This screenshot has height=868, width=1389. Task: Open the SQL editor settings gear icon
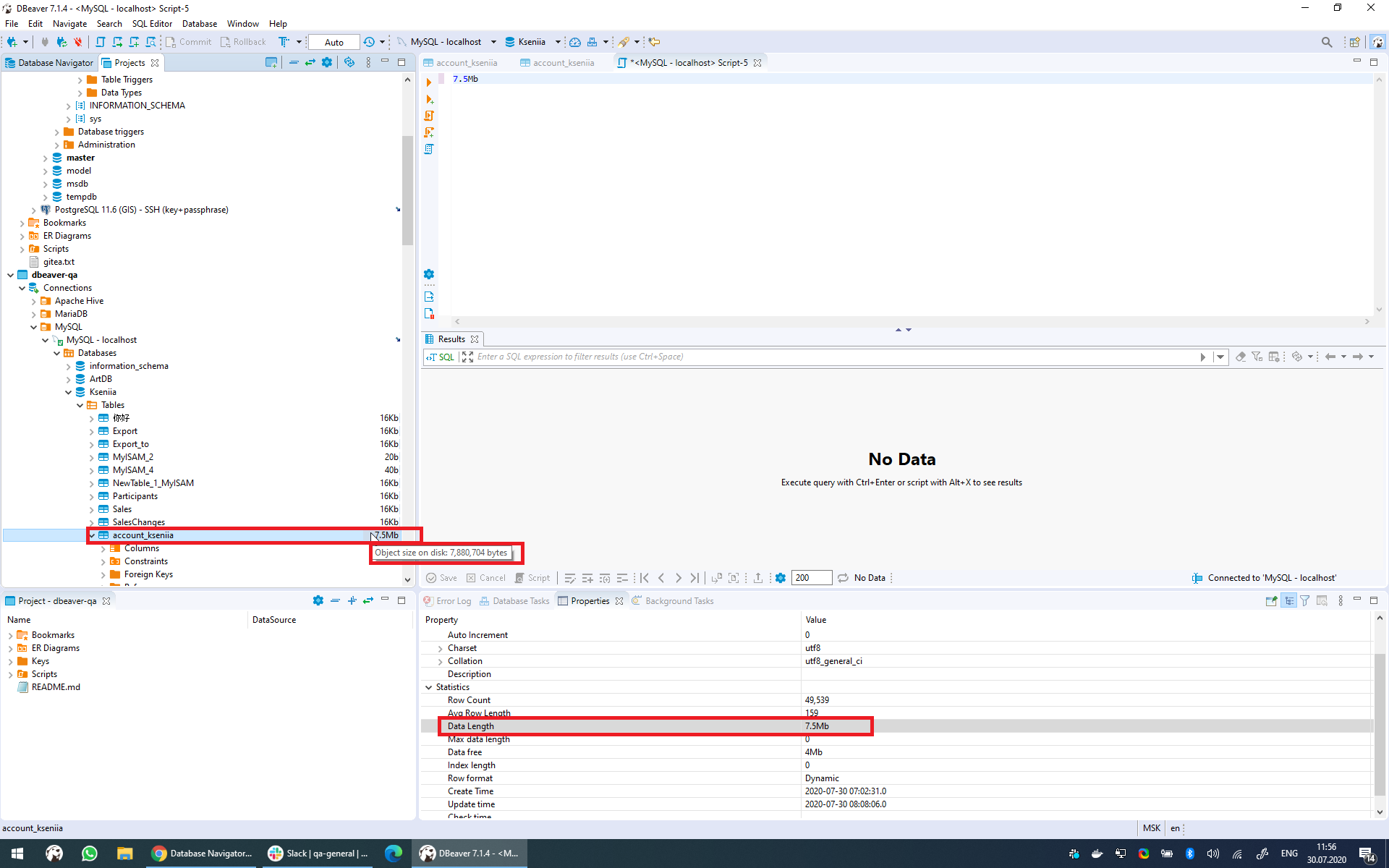pos(430,274)
